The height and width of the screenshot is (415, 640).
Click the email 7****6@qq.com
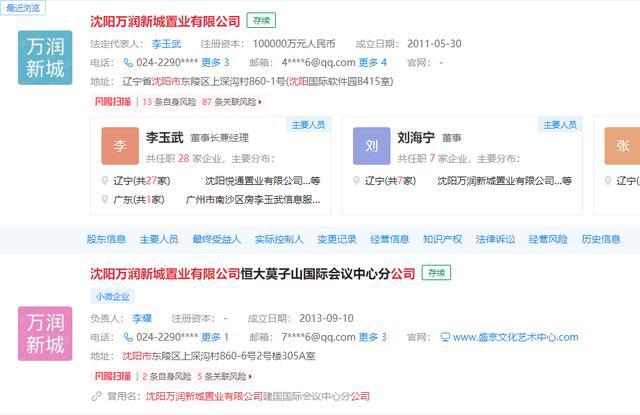[x=318, y=337]
